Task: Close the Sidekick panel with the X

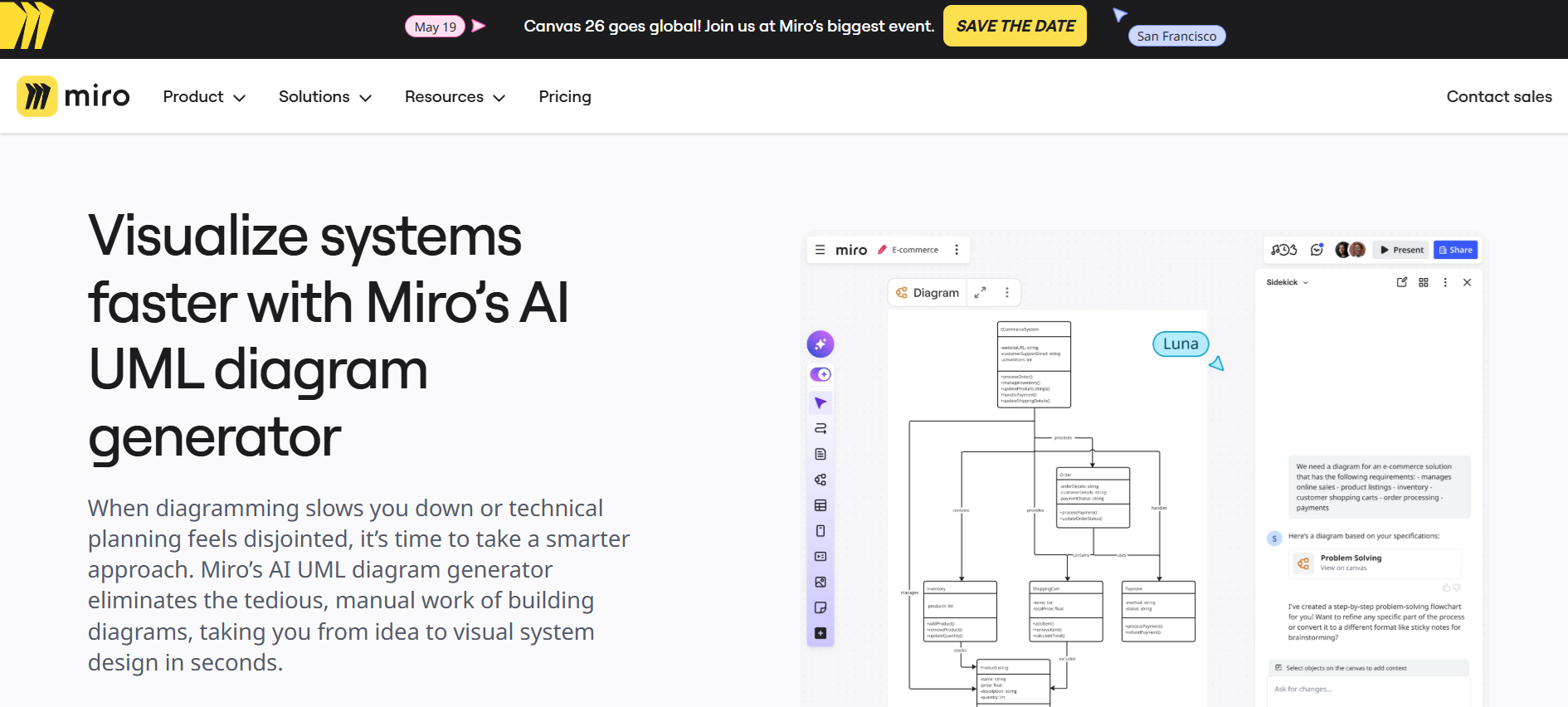Action: click(x=1467, y=282)
